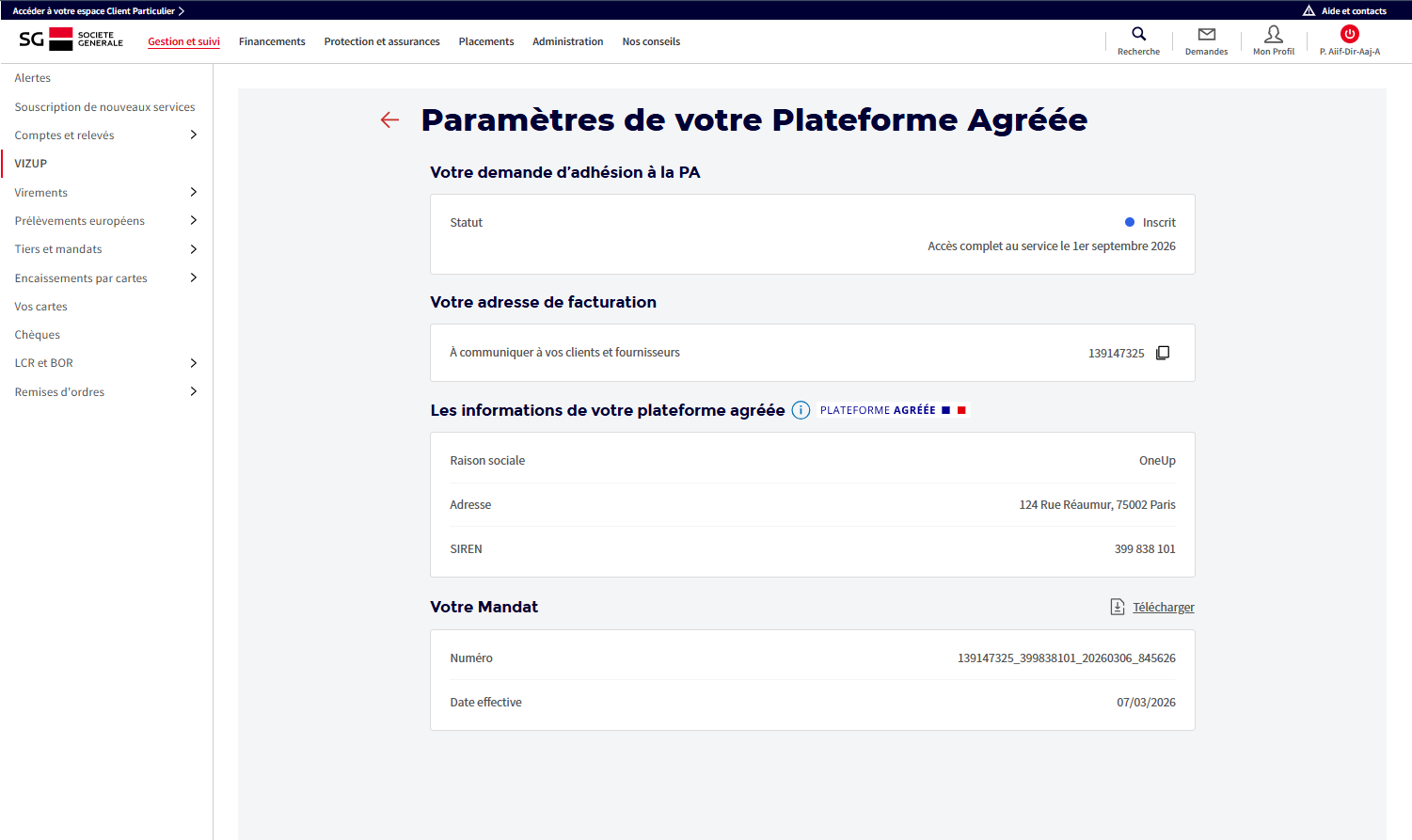
Task: Open the Administration menu
Action: click(x=568, y=41)
